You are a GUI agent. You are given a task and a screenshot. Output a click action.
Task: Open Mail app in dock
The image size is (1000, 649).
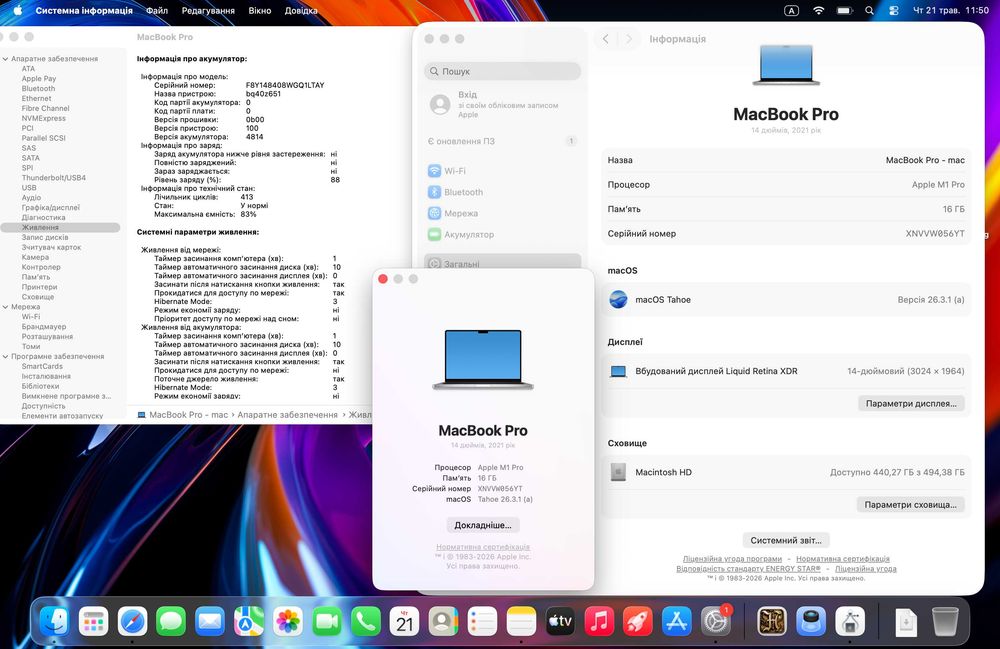click(x=210, y=620)
